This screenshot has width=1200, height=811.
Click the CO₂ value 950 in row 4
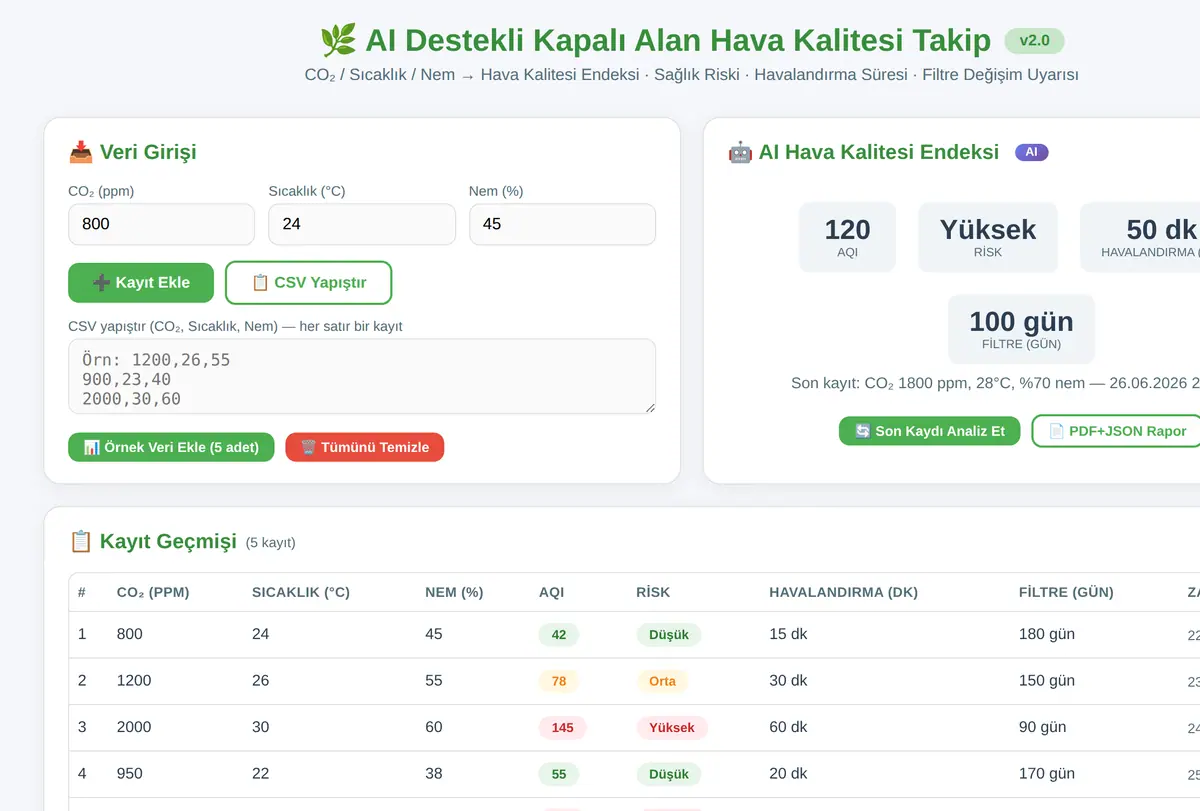click(130, 773)
